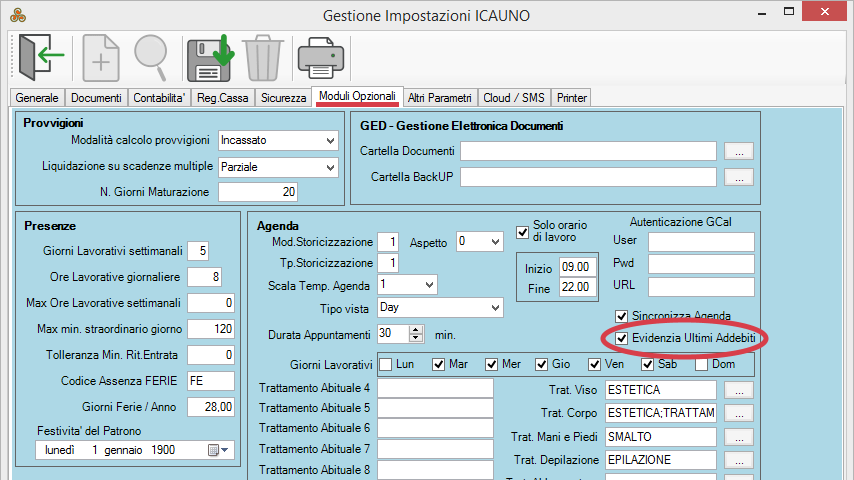Enable the Lun working day checkbox
Viewport: 854px width, 480px height.
[386, 364]
